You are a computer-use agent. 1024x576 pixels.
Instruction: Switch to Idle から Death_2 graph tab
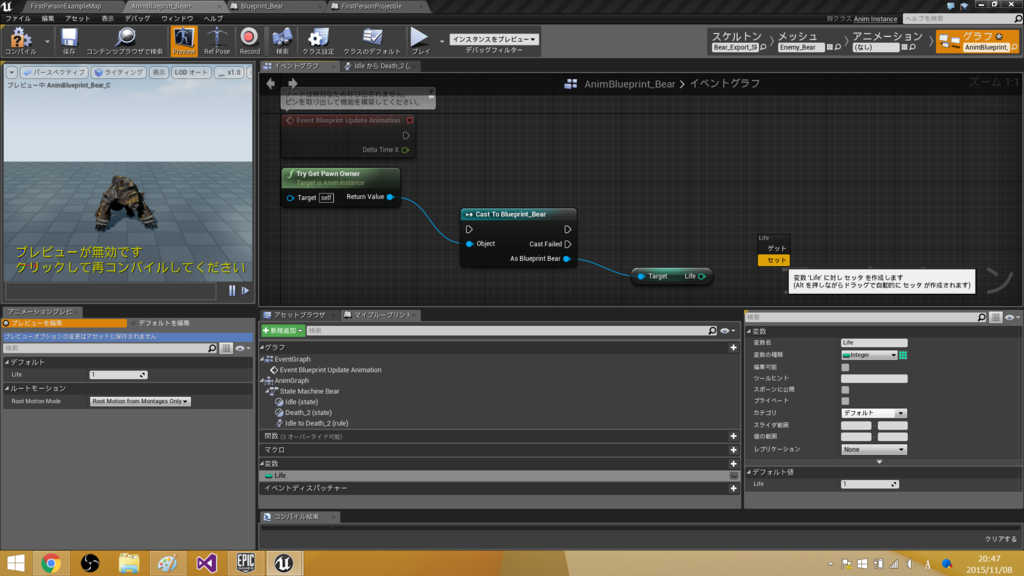pyautogui.click(x=381, y=66)
